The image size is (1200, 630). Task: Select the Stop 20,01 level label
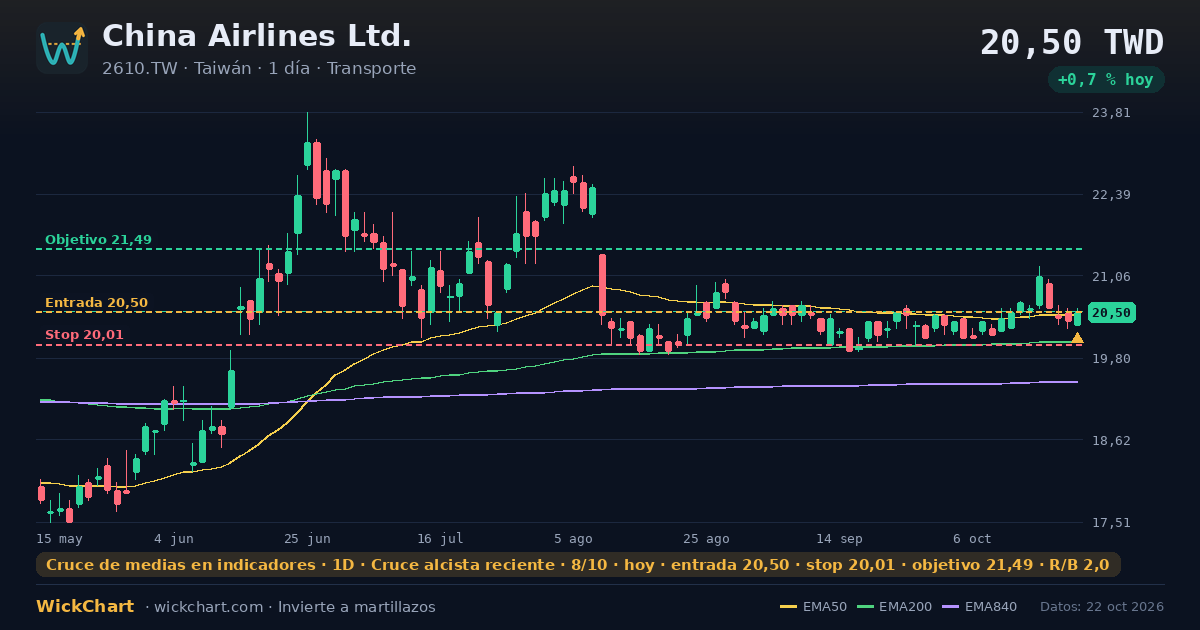84,335
